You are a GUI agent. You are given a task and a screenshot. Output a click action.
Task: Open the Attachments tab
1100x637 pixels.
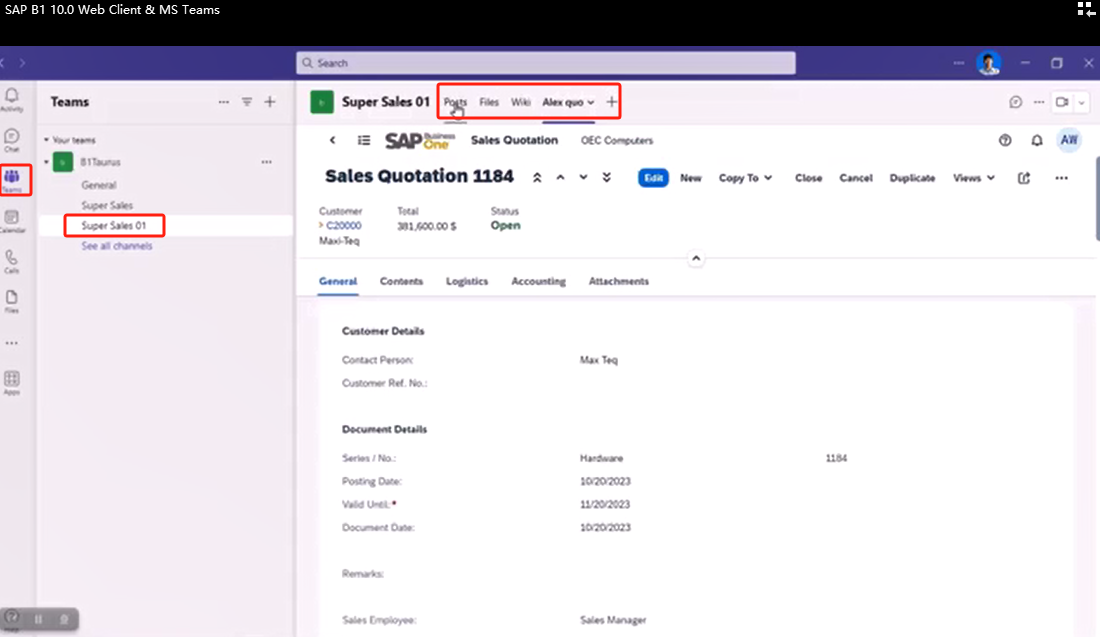click(x=619, y=281)
